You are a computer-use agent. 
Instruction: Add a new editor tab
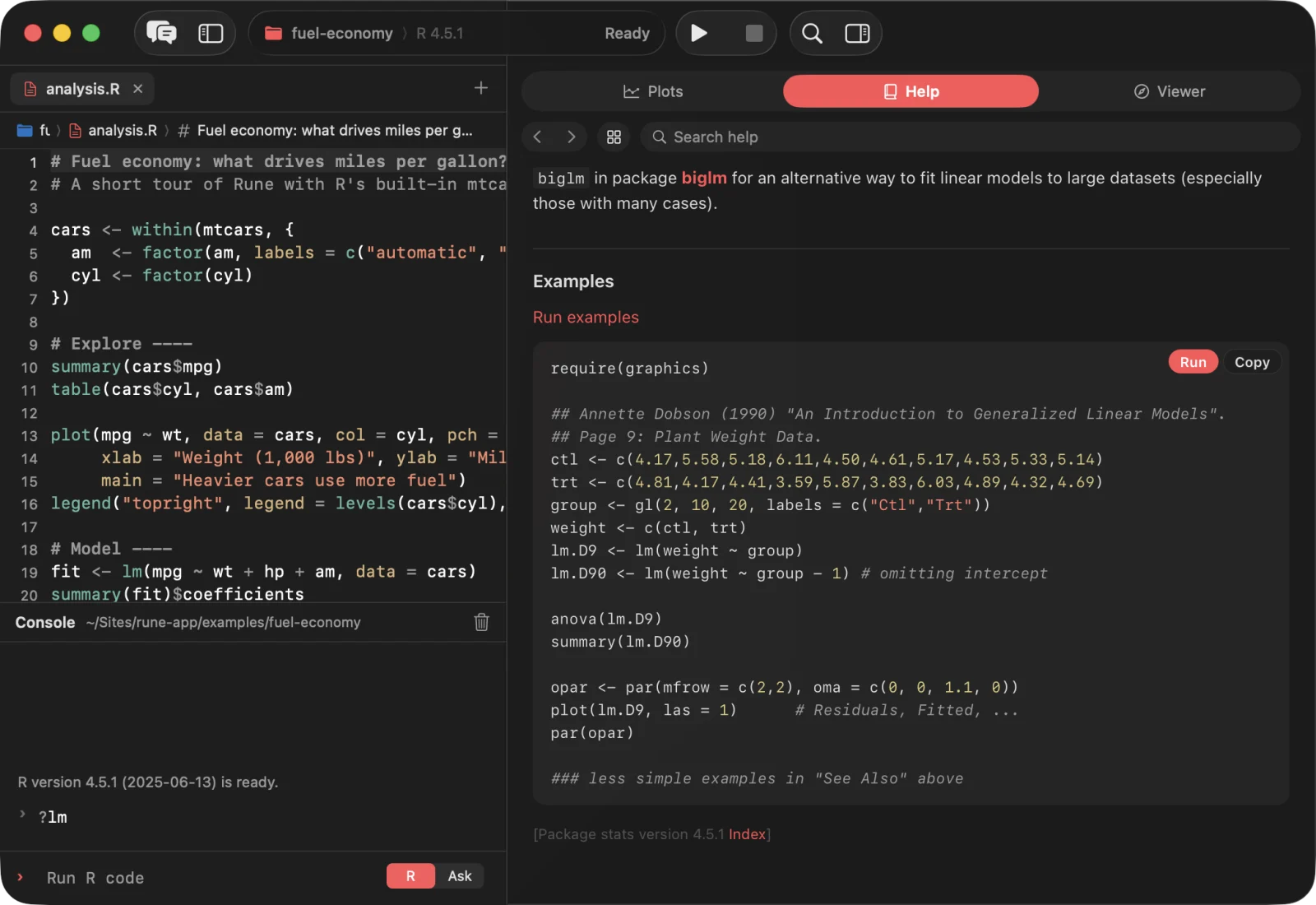481,88
